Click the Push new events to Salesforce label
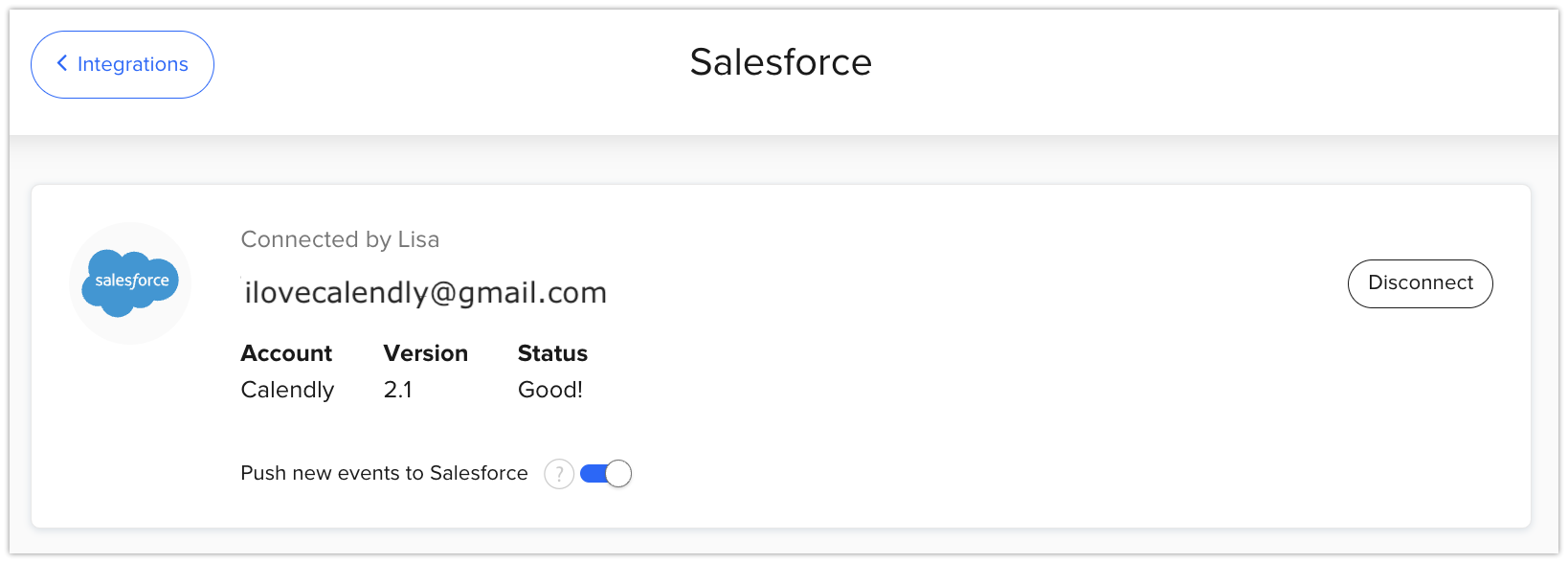Viewport: 1568px width, 563px height. point(384,473)
